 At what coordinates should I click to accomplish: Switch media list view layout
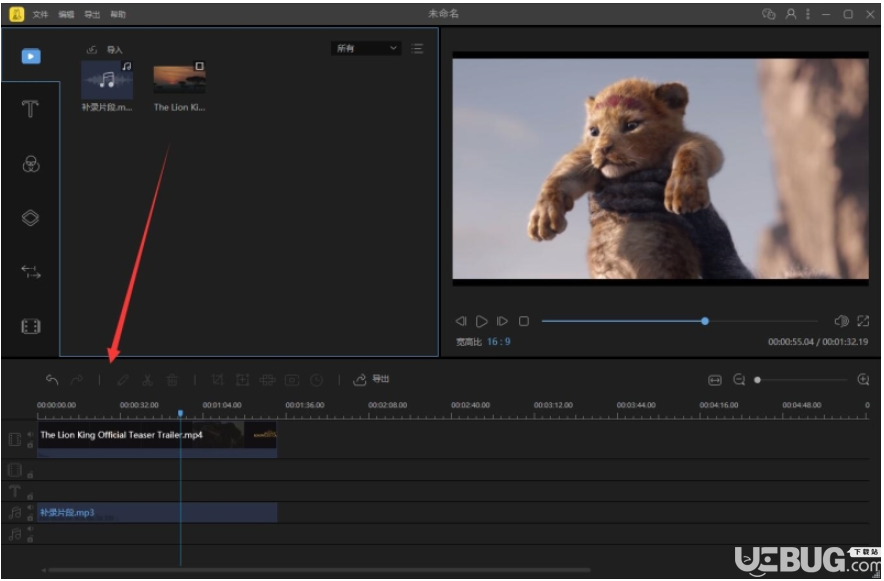417,48
